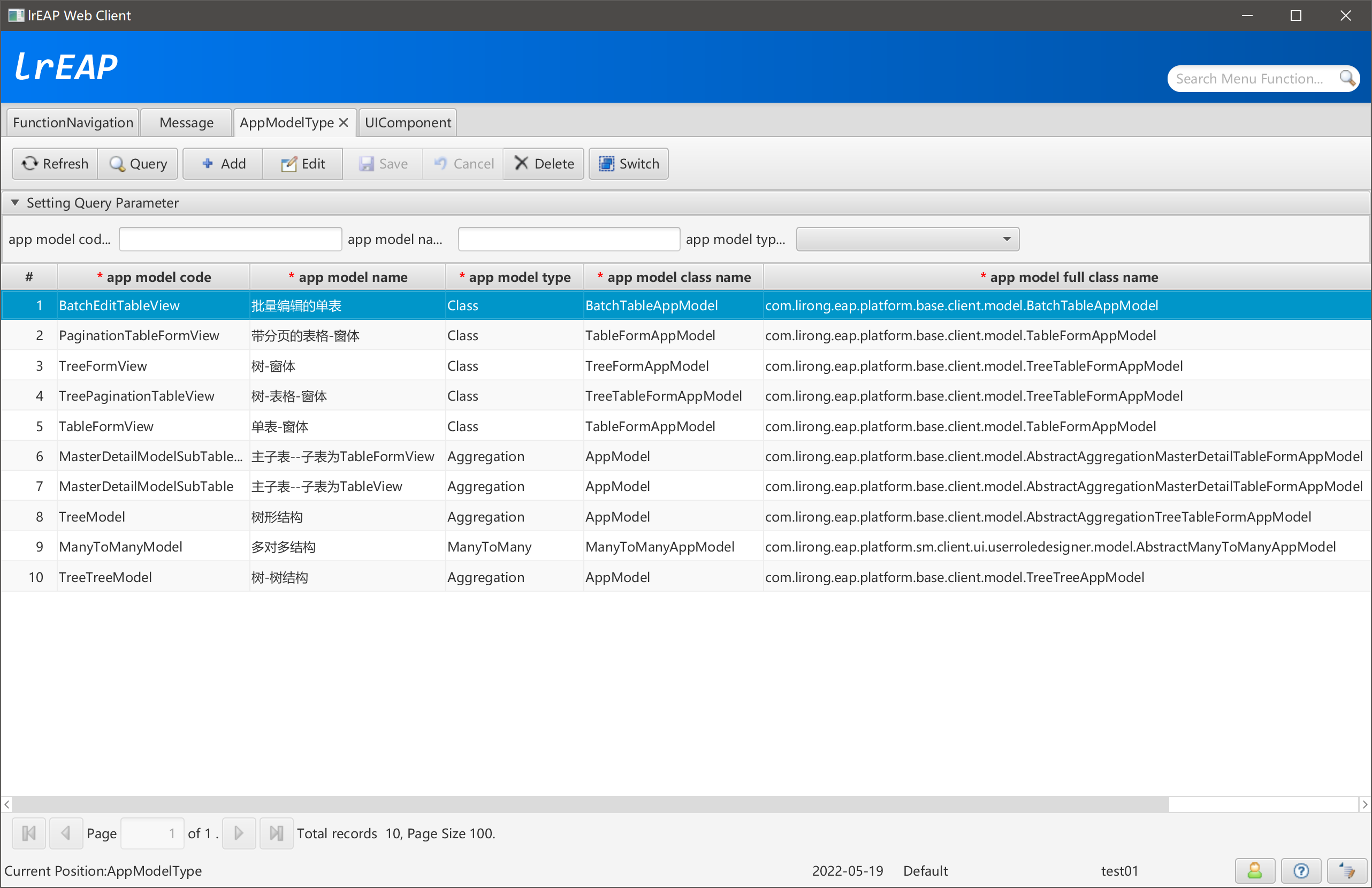Click the app model code input field

(x=230, y=239)
